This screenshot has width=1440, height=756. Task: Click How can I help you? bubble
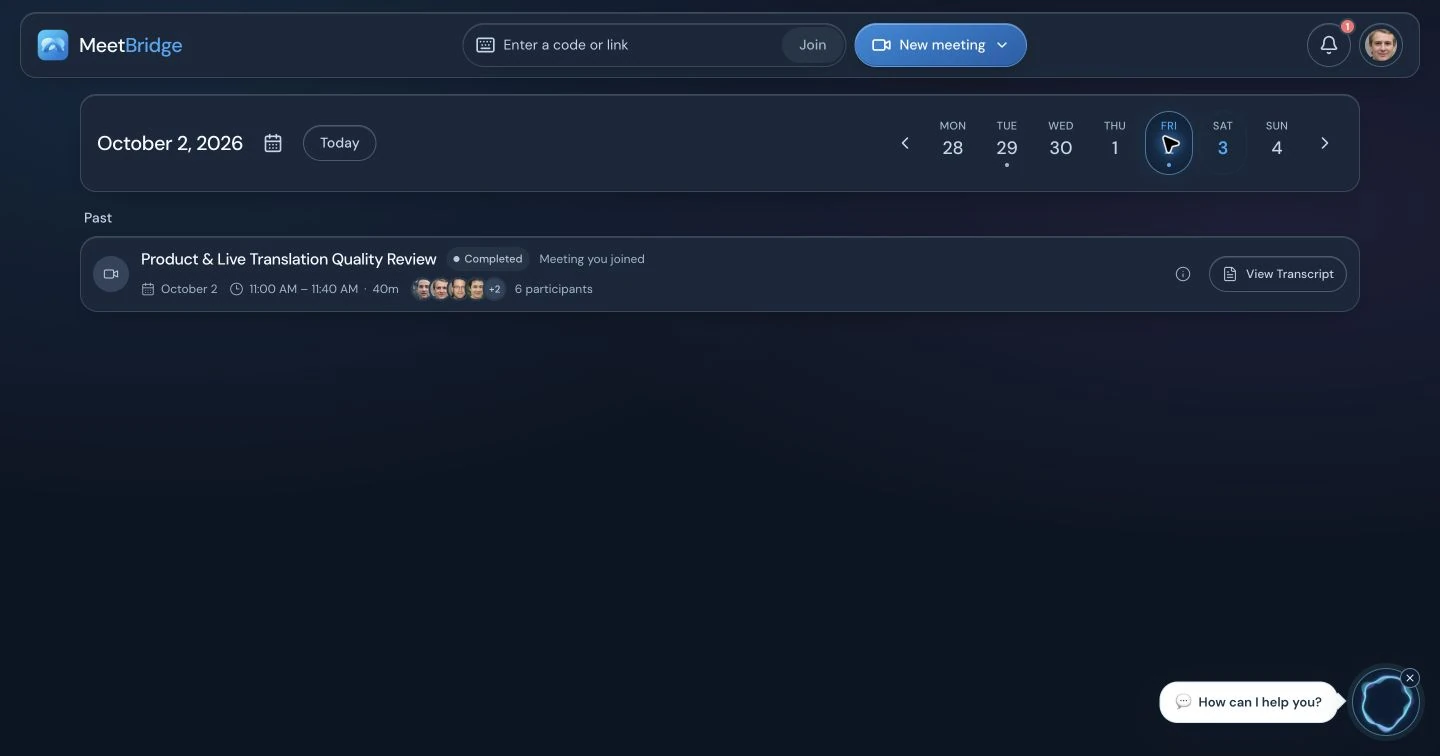(x=1249, y=702)
